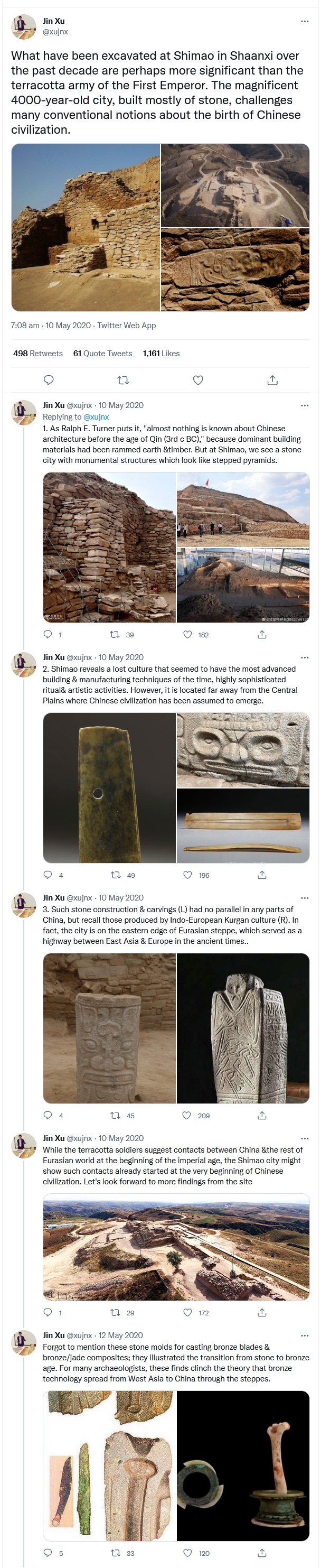This screenshot has height=1568, width=321.
Task: Share the main tweet via share icon
Action: pos(272,380)
